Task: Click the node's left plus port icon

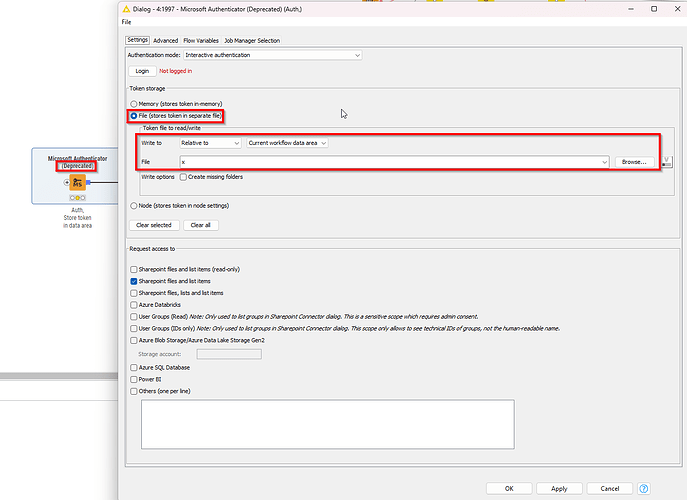Action: click(x=67, y=182)
